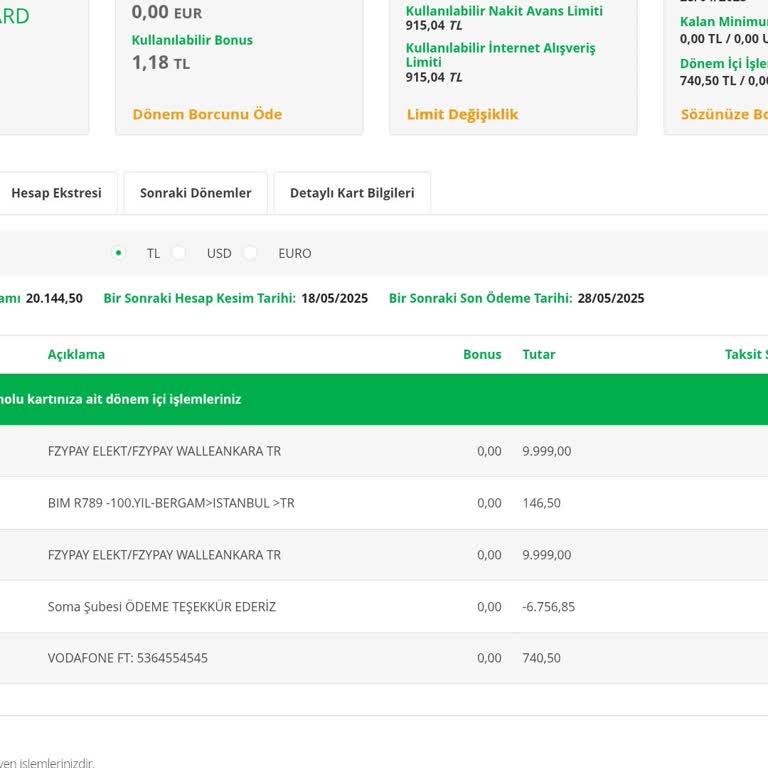
Task: Select the EURO currency radio button
Action: [251, 253]
